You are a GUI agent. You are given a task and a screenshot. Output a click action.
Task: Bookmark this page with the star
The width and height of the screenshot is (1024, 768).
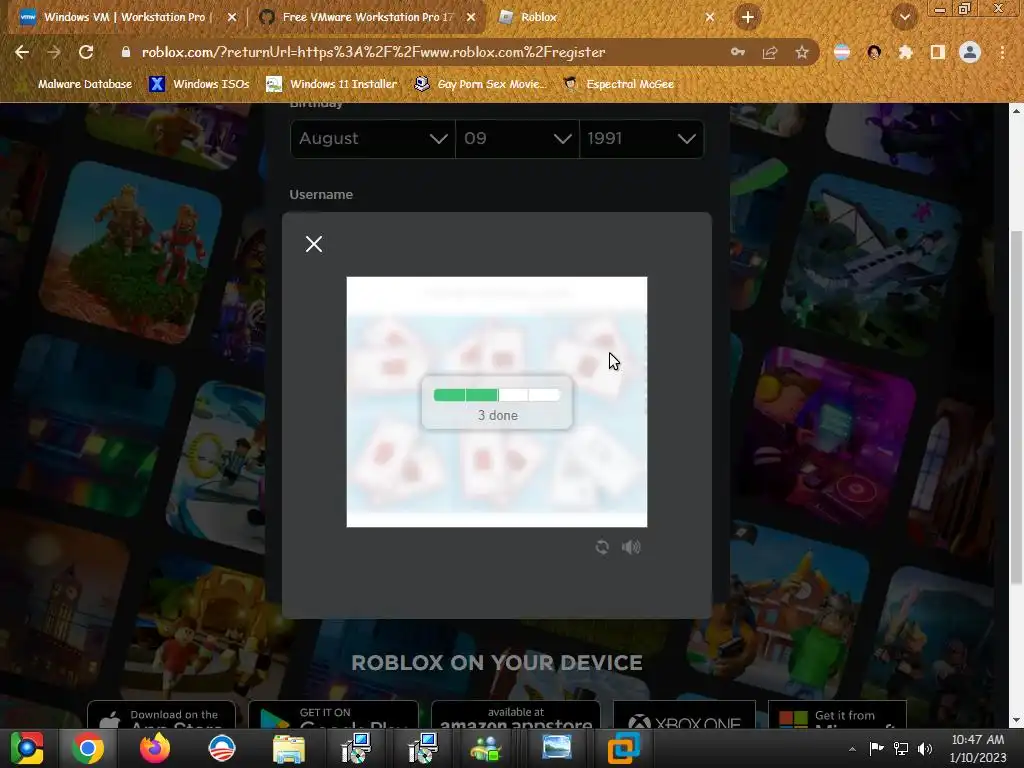click(x=802, y=52)
